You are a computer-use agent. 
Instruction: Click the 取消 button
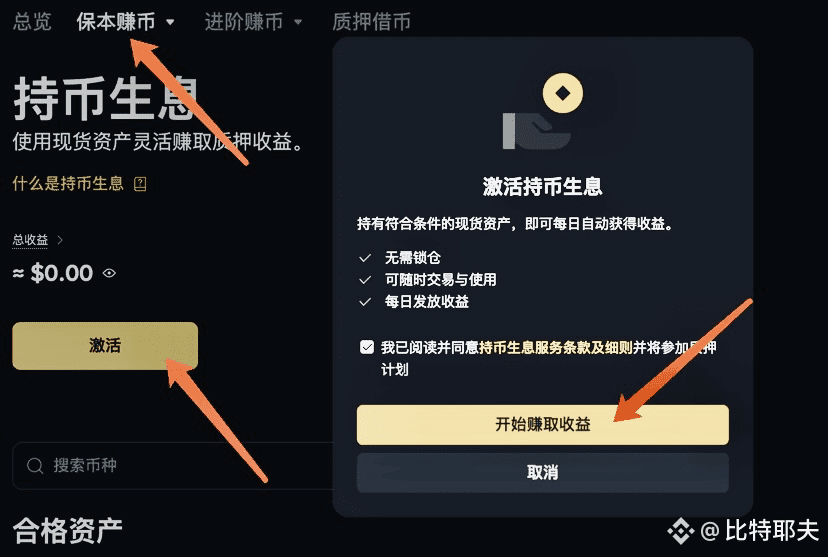coord(543,473)
